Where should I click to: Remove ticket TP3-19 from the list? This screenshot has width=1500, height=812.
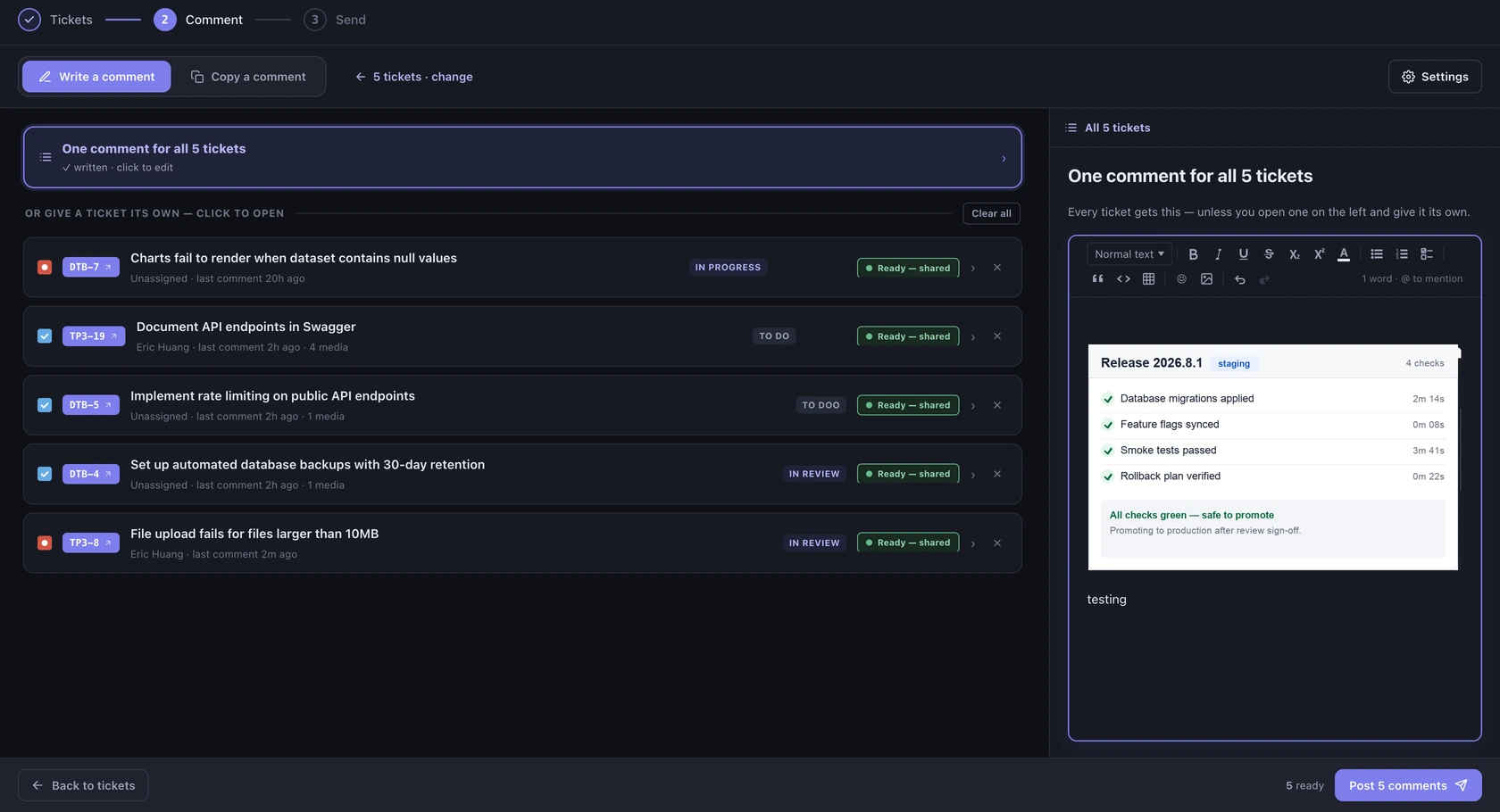[x=997, y=336]
